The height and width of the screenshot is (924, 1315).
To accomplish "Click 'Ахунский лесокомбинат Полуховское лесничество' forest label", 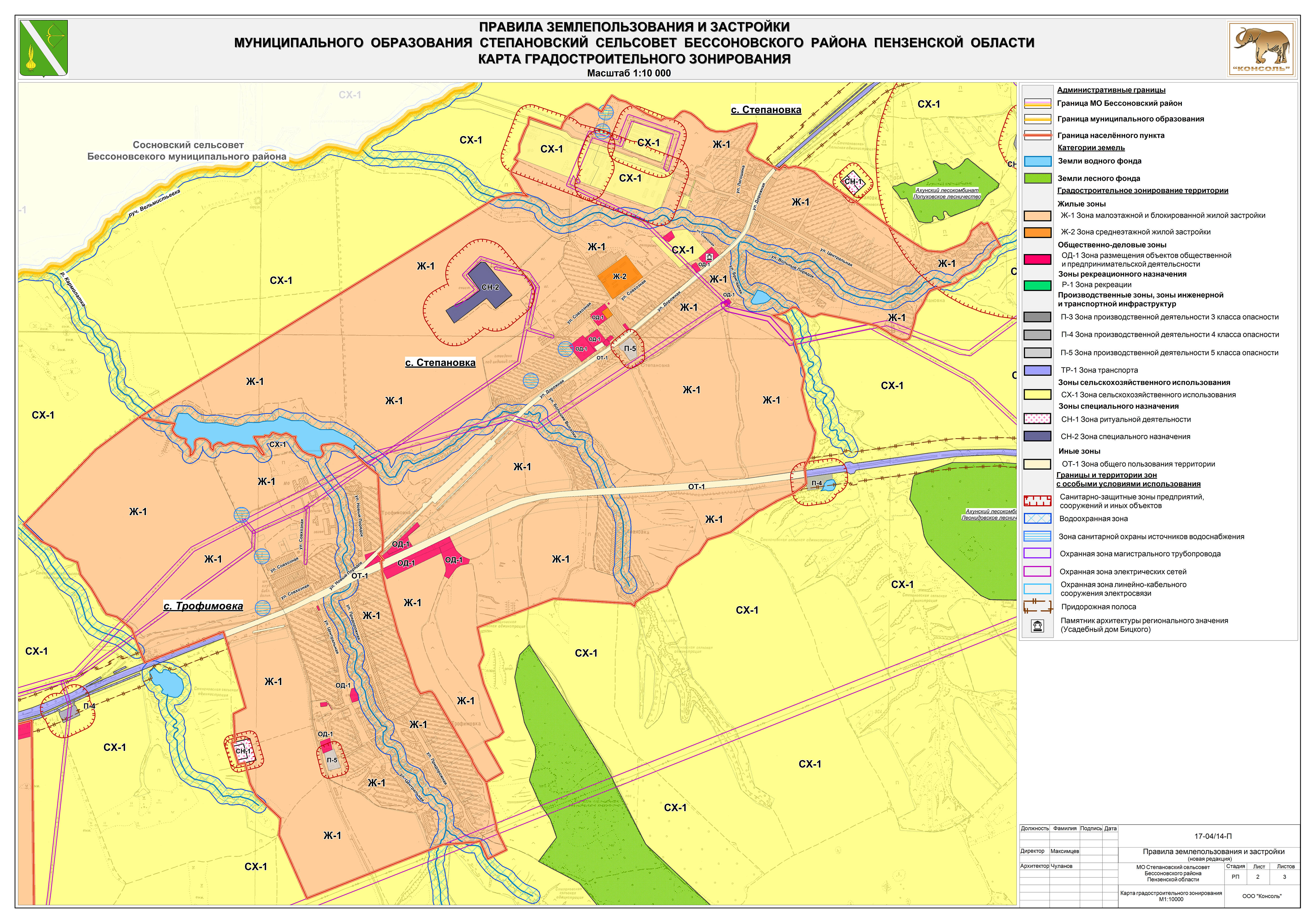I will coord(947,194).
